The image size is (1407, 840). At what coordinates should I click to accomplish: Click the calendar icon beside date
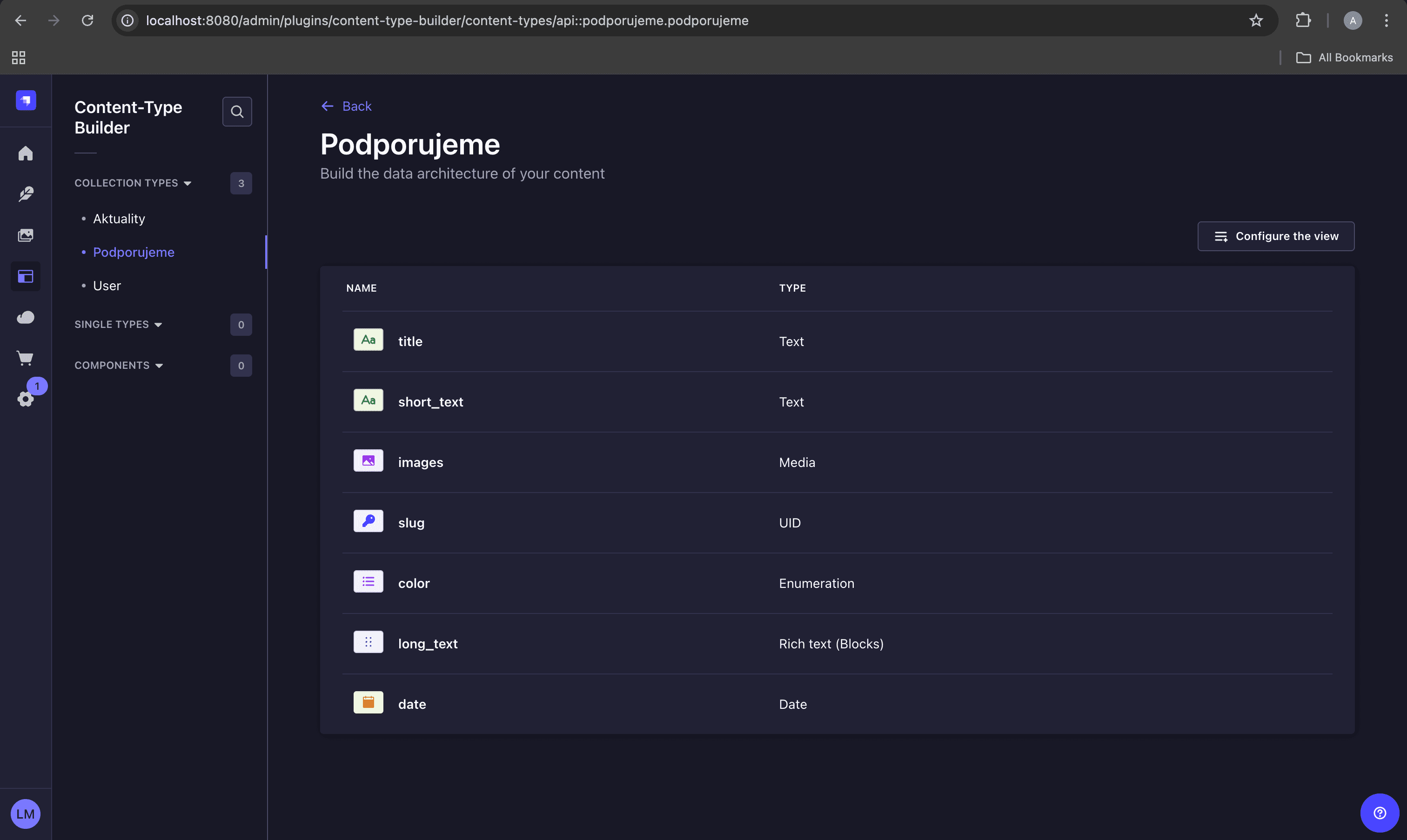tap(368, 702)
